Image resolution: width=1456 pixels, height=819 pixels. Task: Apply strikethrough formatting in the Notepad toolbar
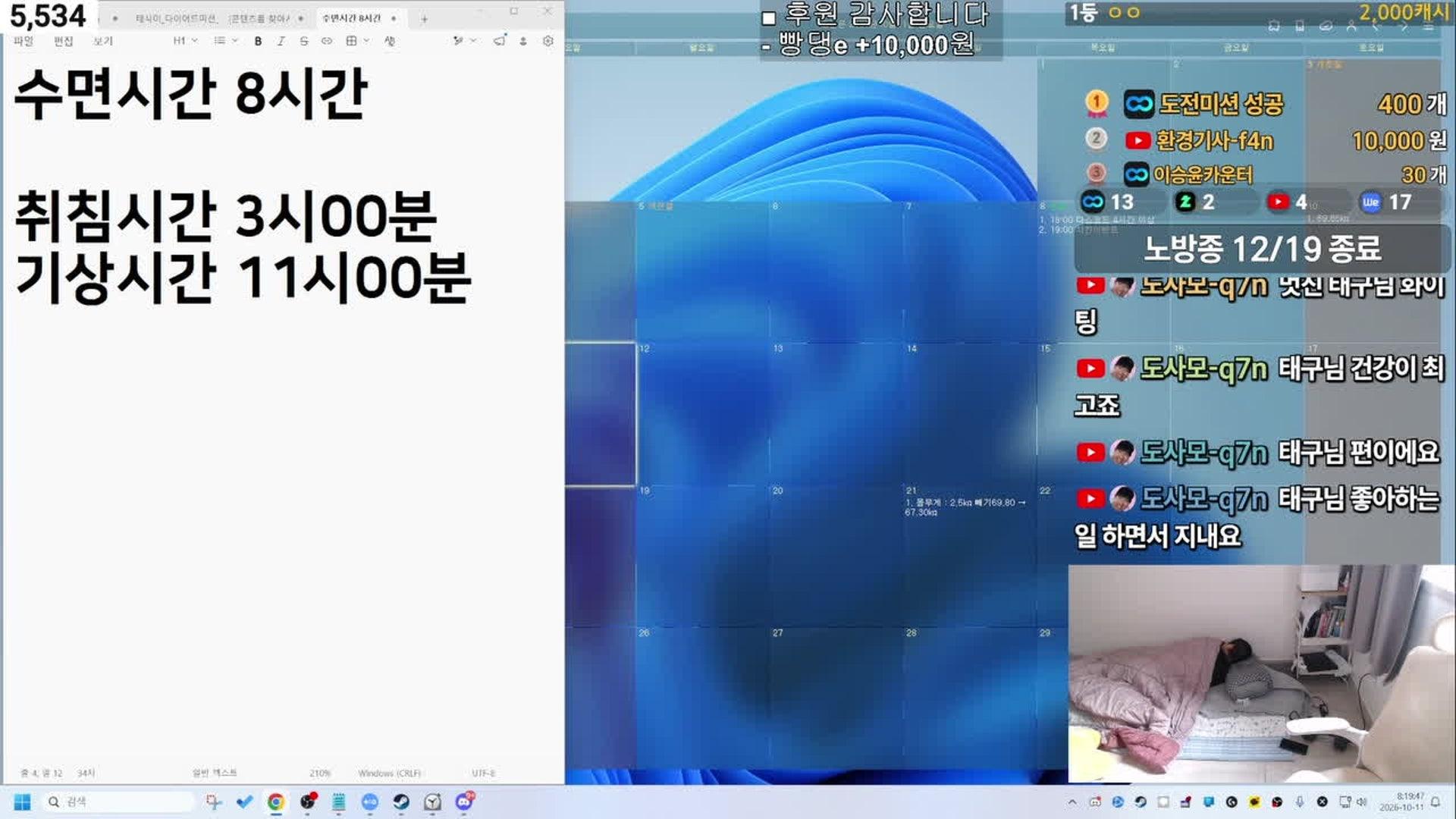tap(304, 41)
